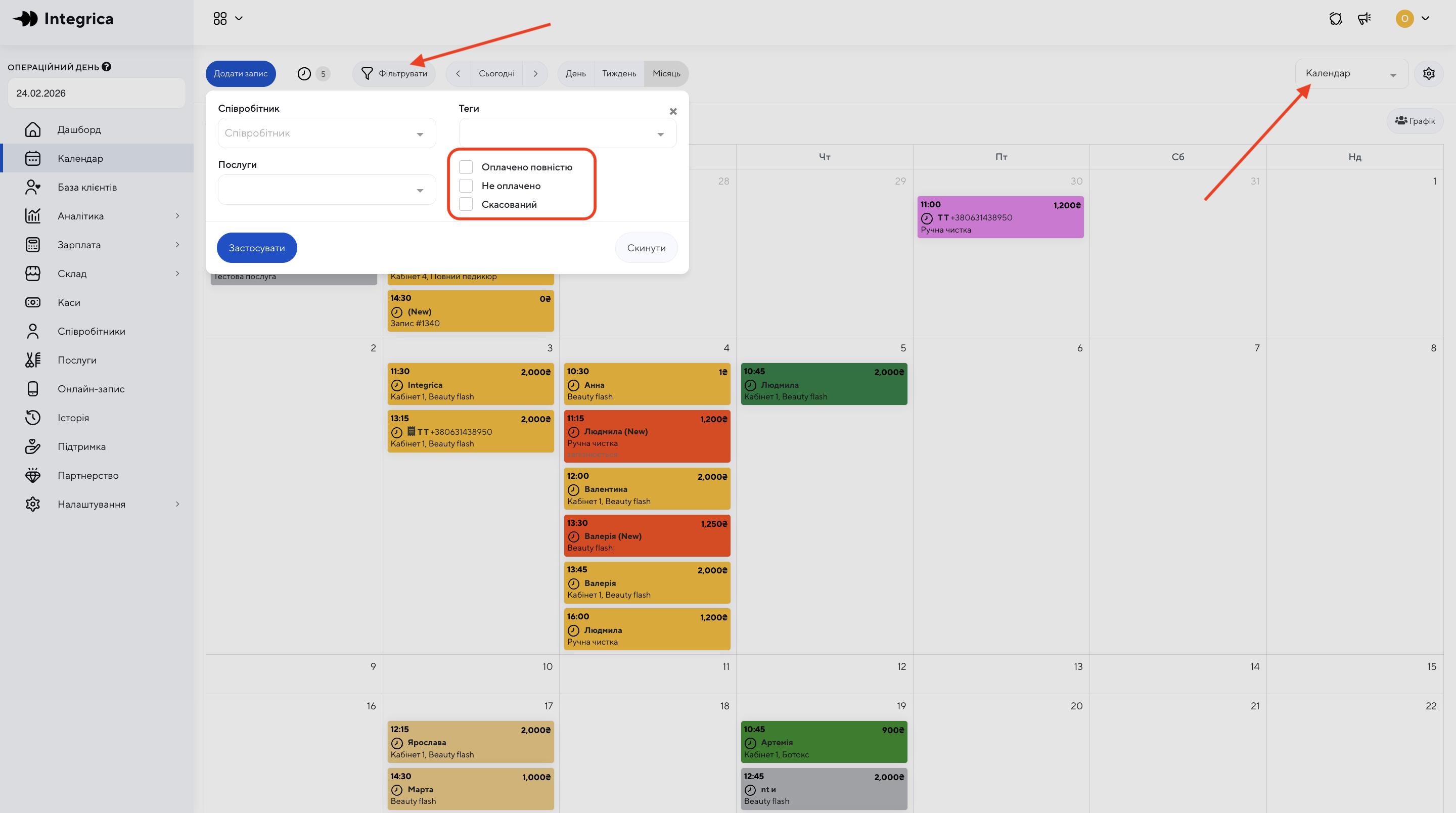Click the calendar settings gear icon
The width and height of the screenshot is (1456, 813).
(1428, 73)
